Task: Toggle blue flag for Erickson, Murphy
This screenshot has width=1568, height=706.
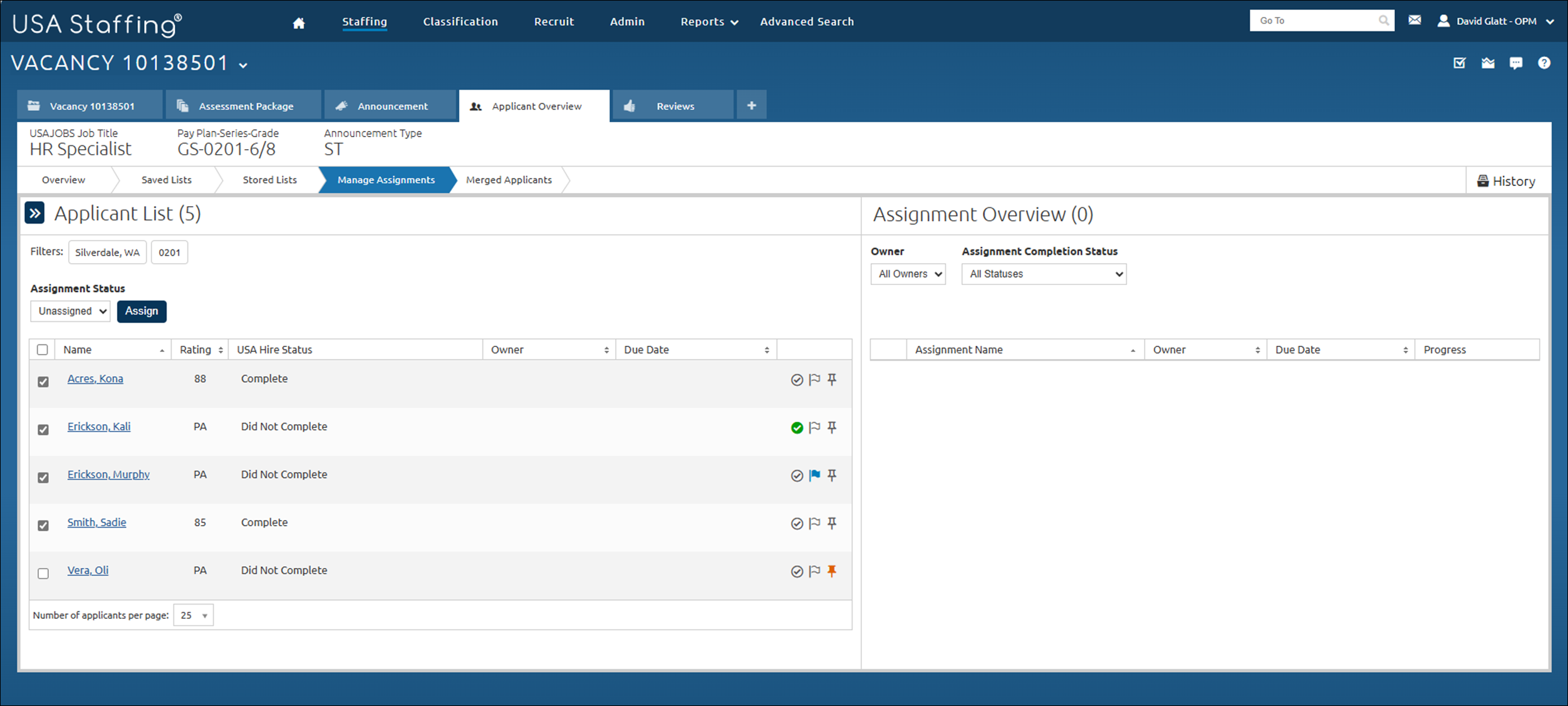Action: [814, 475]
